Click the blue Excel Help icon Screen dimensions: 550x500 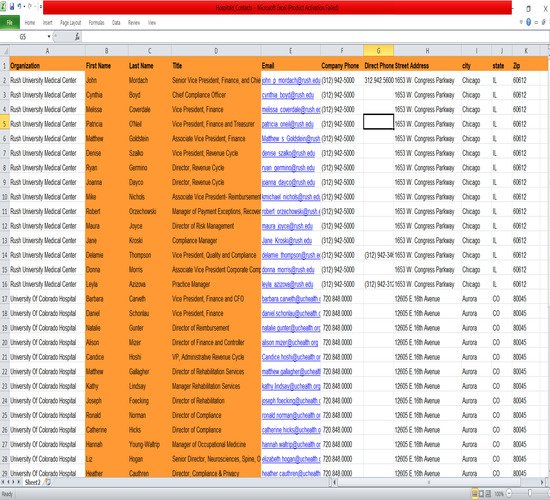pos(528,22)
